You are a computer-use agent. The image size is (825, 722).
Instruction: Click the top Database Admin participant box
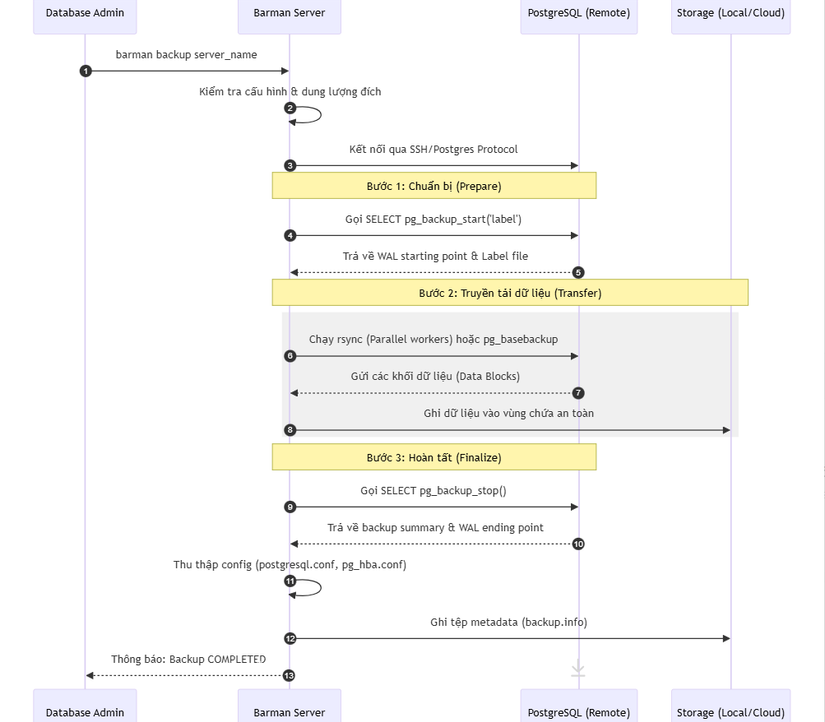[x=85, y=15]
